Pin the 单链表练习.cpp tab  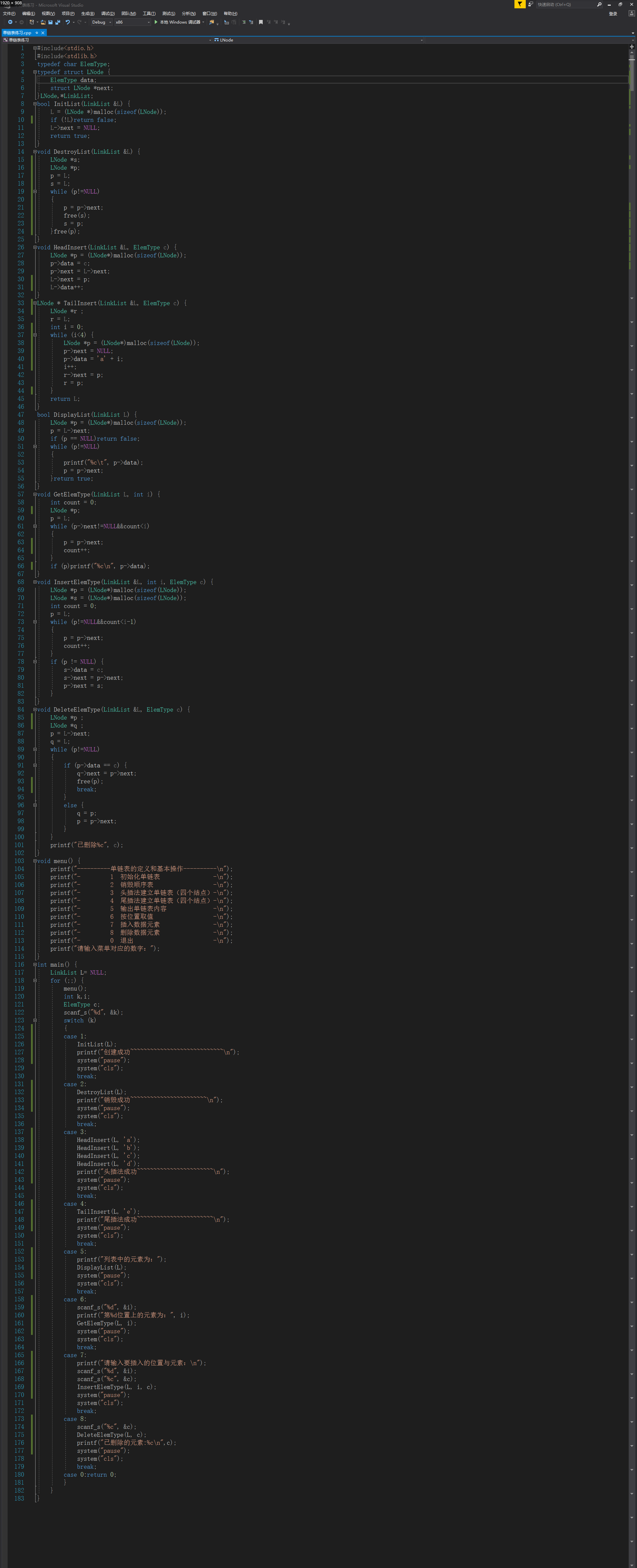tap(37, 32)
